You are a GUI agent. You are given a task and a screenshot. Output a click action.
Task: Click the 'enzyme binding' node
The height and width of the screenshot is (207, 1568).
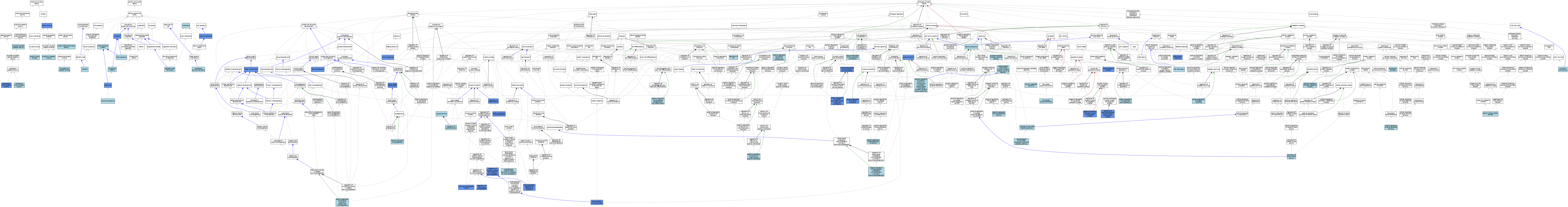[x=35, y=36]
